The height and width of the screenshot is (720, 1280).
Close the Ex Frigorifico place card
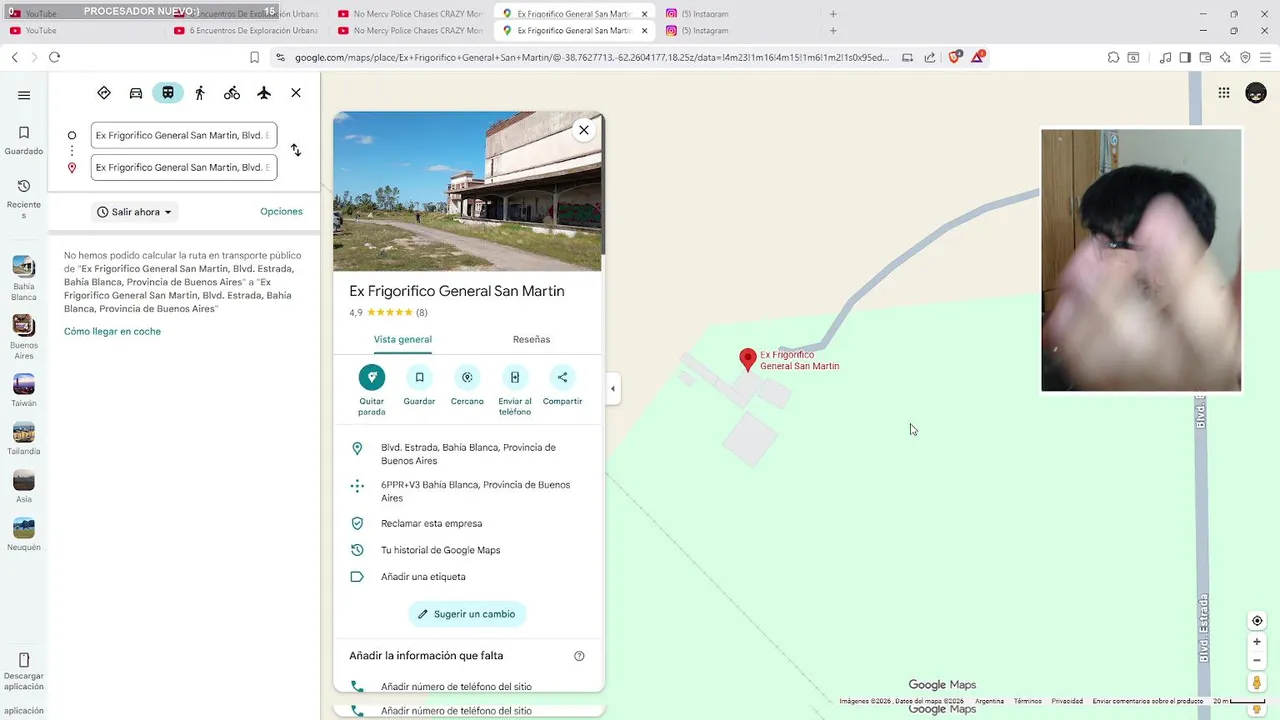[584, 130]
